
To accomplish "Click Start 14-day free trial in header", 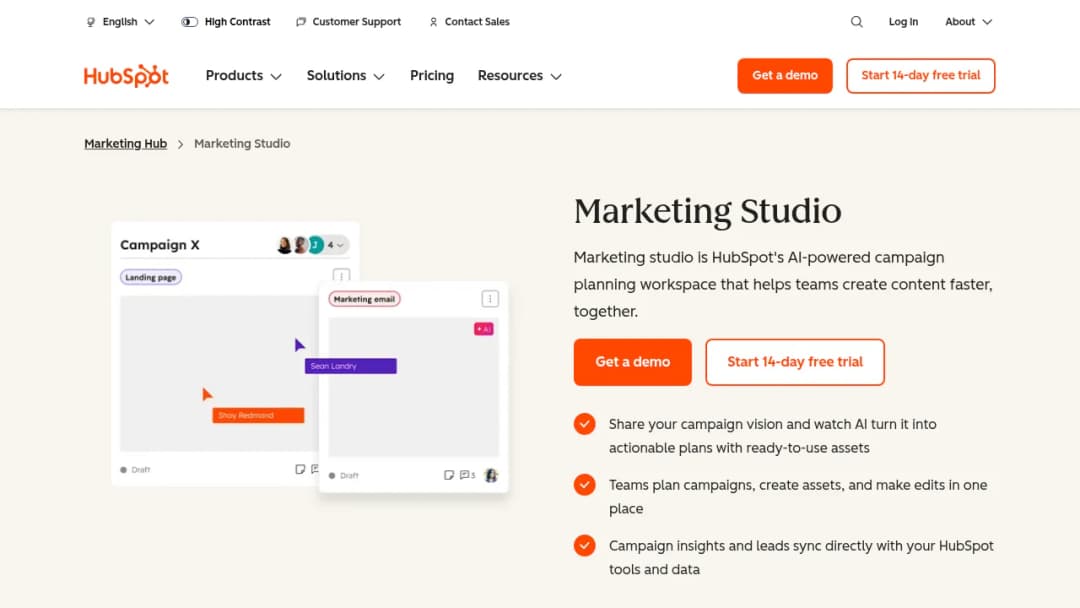I will tap(920, 76).
